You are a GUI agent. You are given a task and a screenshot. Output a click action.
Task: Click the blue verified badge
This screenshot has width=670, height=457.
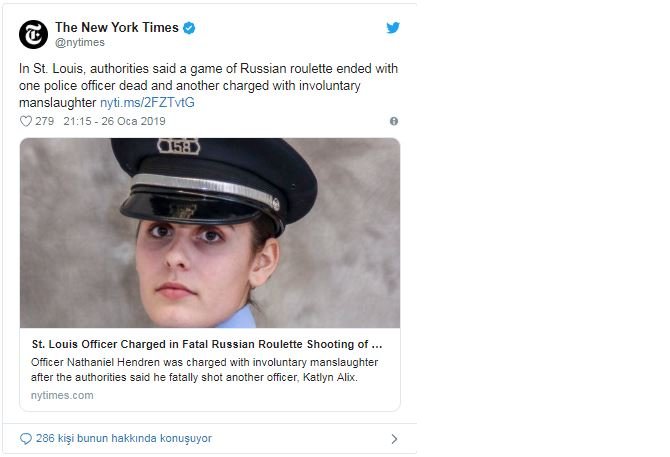click(189, 28)
